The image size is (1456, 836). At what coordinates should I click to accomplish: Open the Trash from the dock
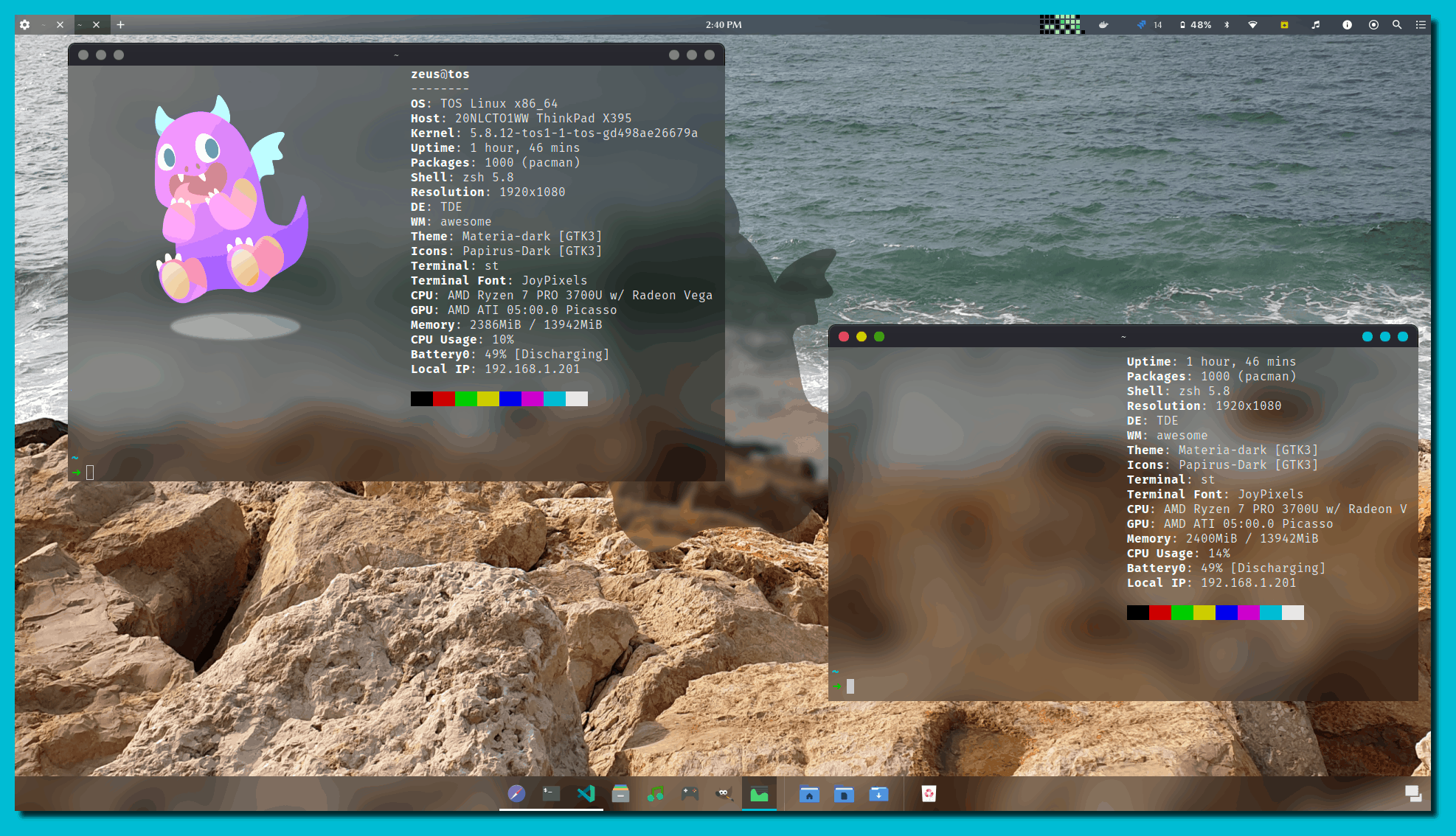tap(928, 794)
